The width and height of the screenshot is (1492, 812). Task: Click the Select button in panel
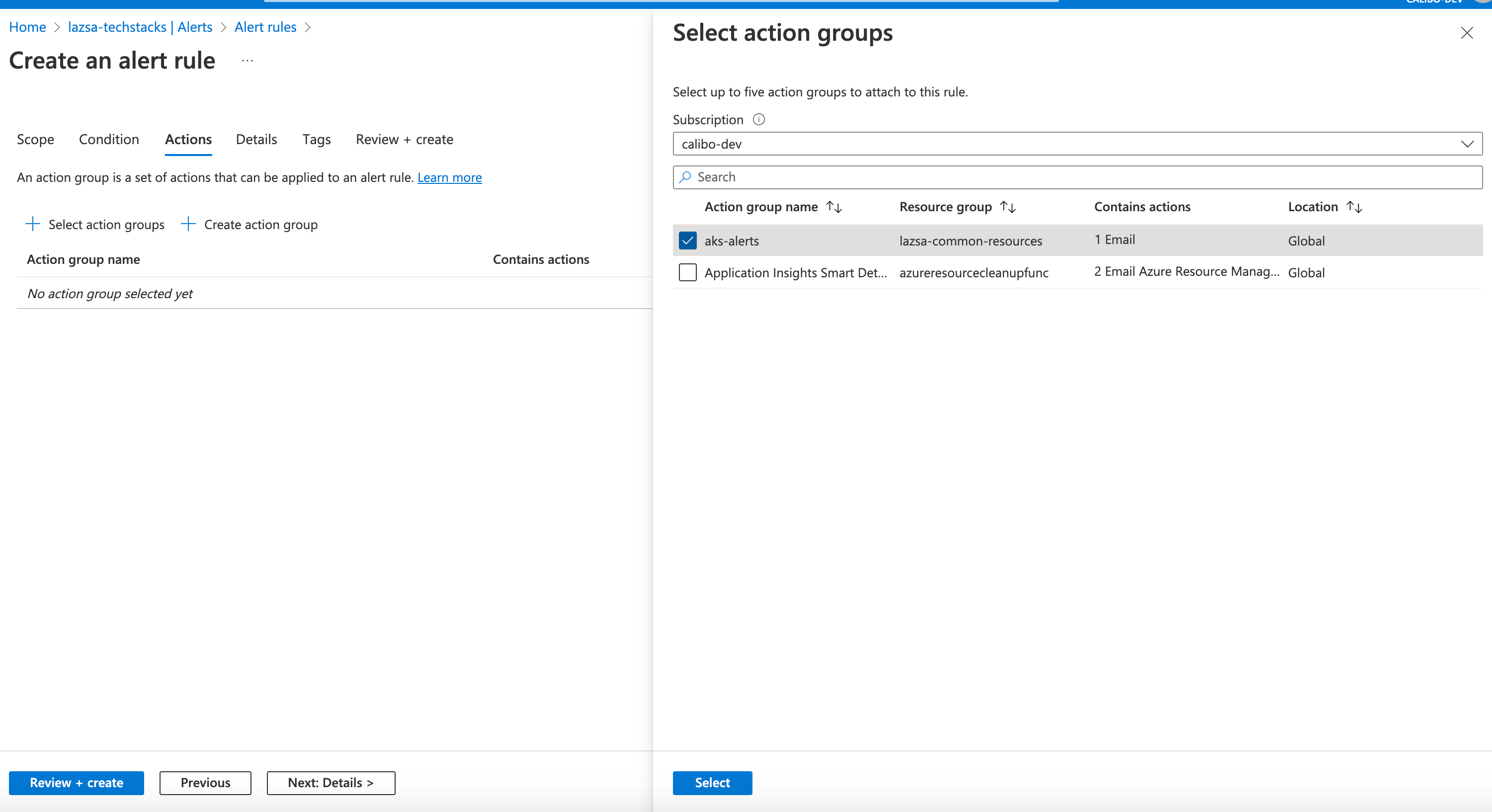712,783
